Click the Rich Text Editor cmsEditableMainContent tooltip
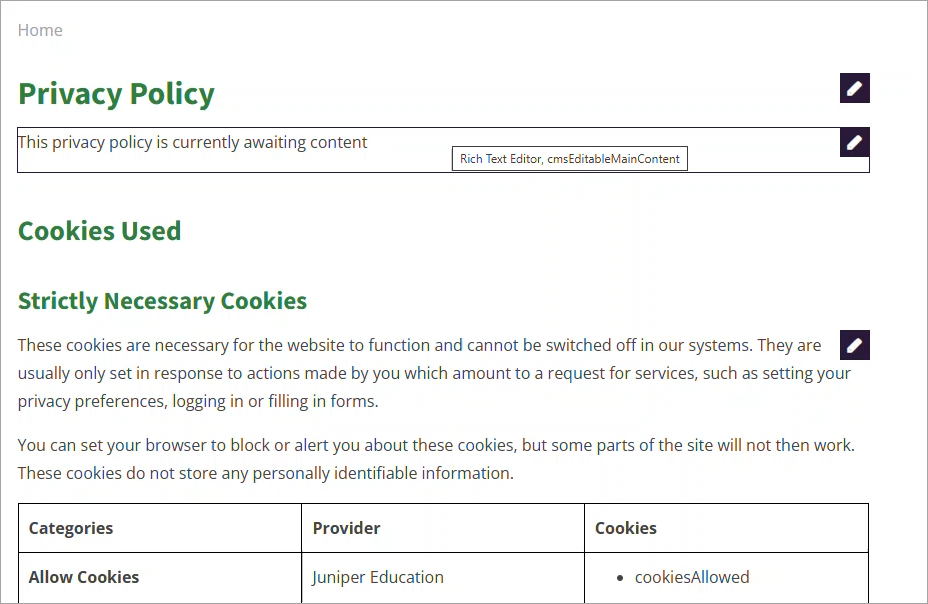 click(x=569, y=159)
